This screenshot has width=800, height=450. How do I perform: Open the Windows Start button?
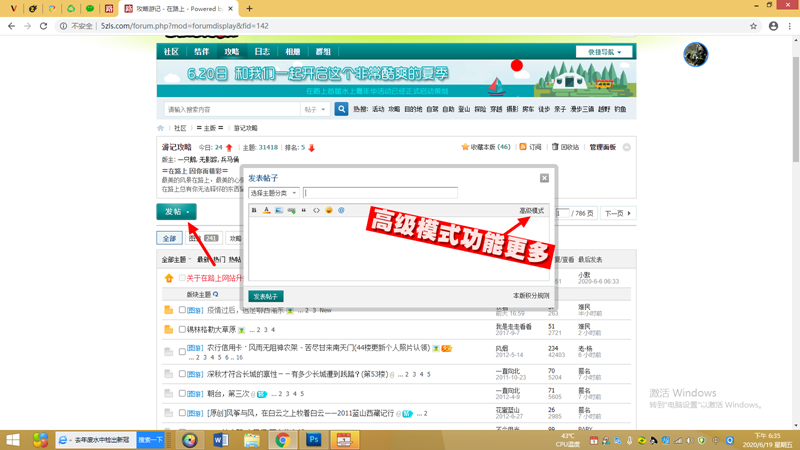point(12,440)
